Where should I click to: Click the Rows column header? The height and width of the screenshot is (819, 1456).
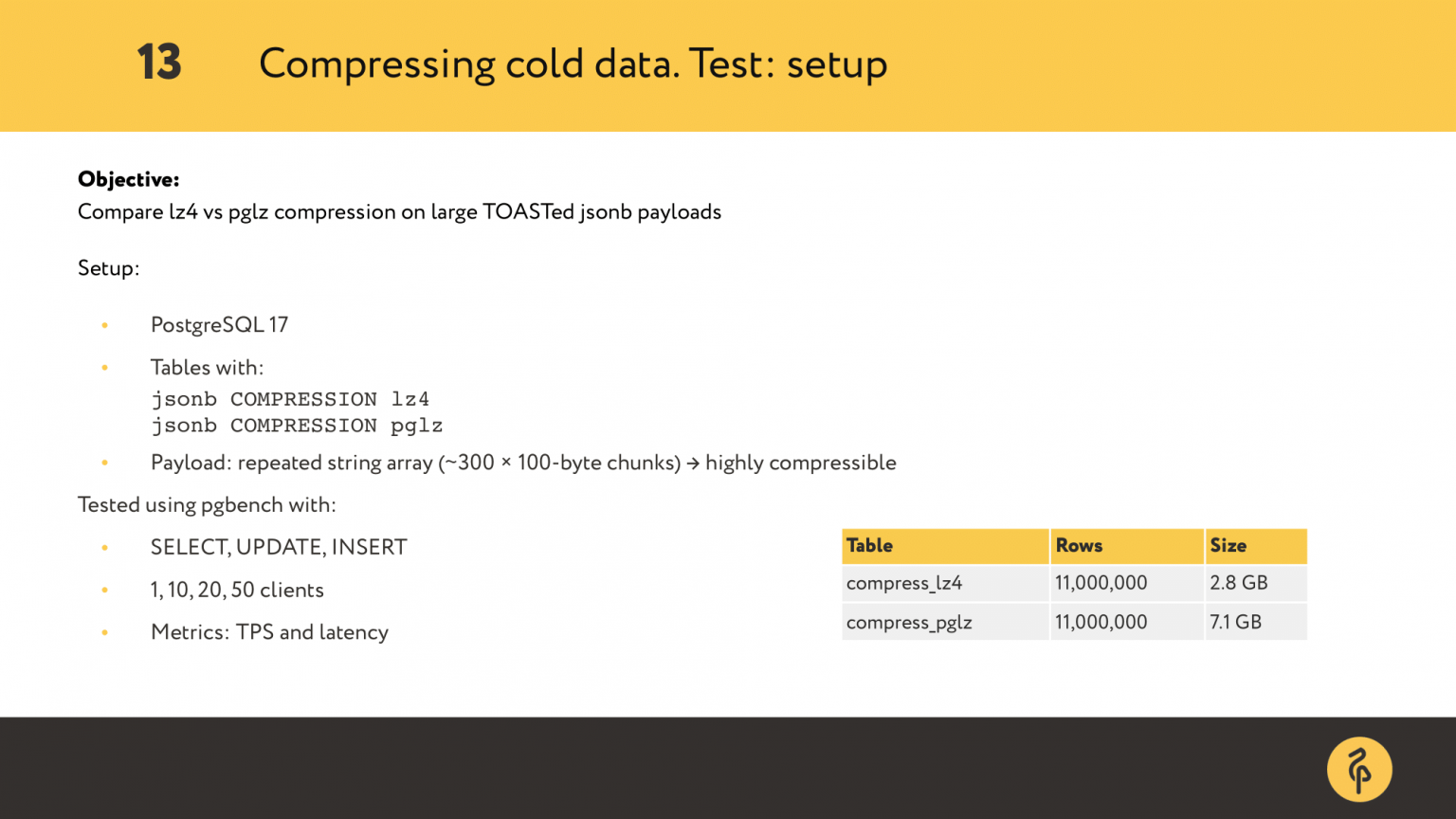(x=1079, y=546)
